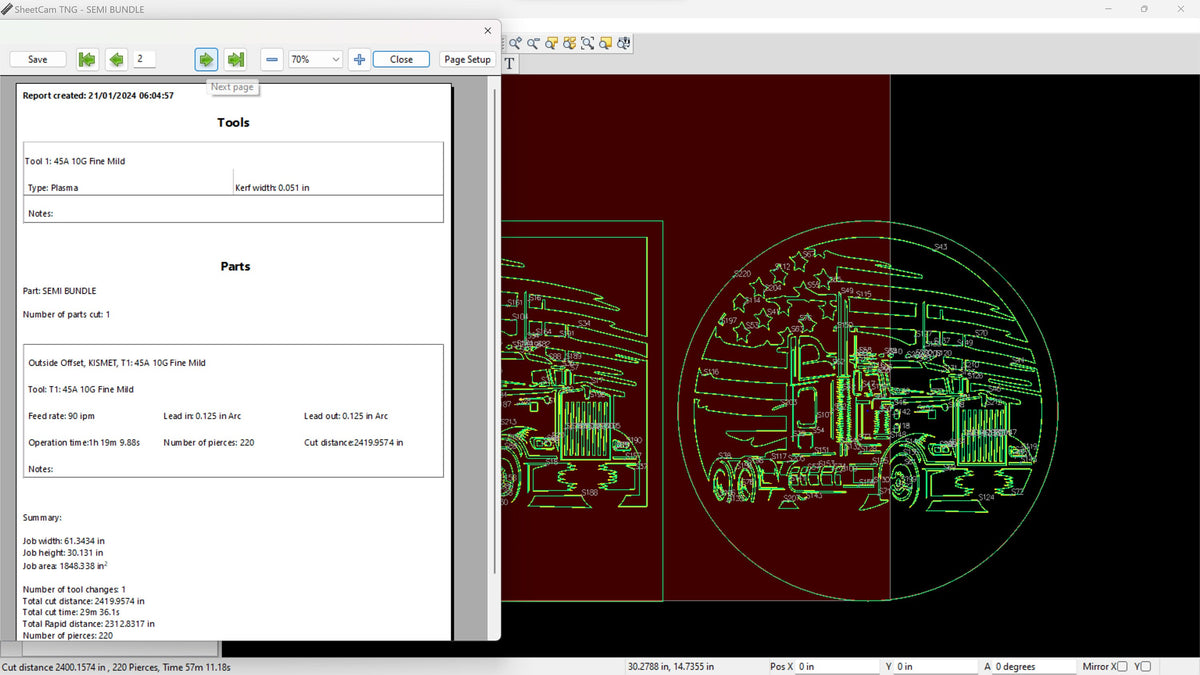Click status bar coordinates '30.2788 in, 14.7355 in'
The width and height of the screenshot is (1200, 675).
671,667
